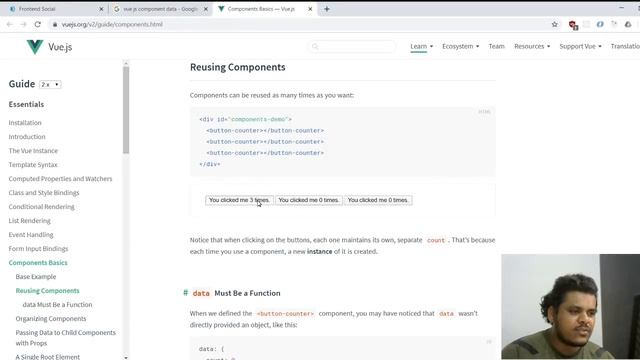Close the Frontend Social tab

(x=101, y=9)
